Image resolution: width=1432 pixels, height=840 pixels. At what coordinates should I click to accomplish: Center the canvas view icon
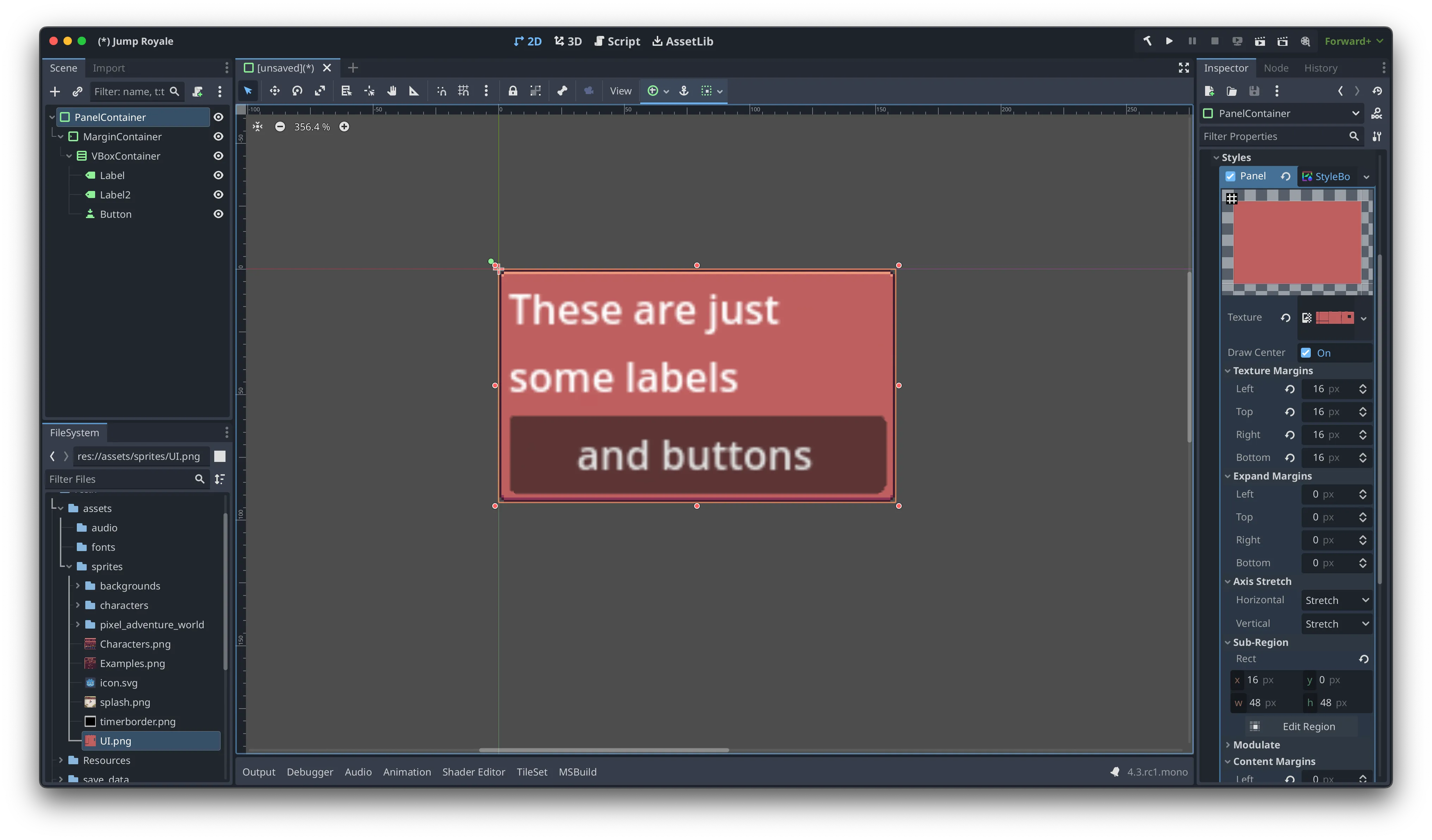[258, 127]
